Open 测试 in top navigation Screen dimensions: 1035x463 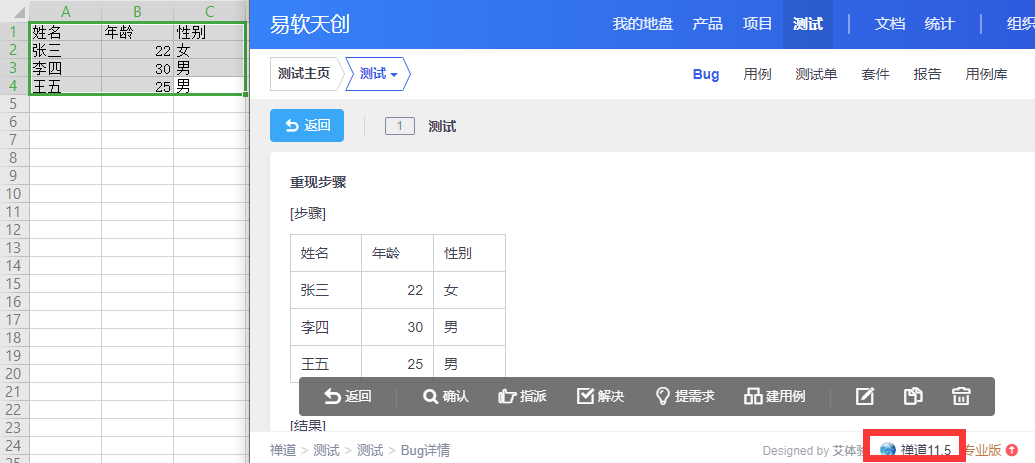pyautogui.click(x=808, y=24)
